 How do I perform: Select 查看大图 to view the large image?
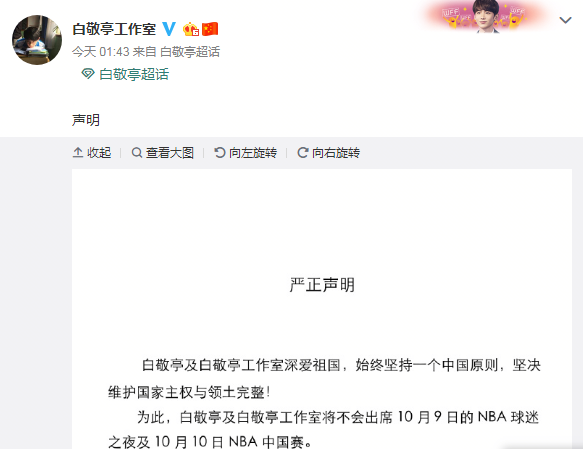point(163,153)
